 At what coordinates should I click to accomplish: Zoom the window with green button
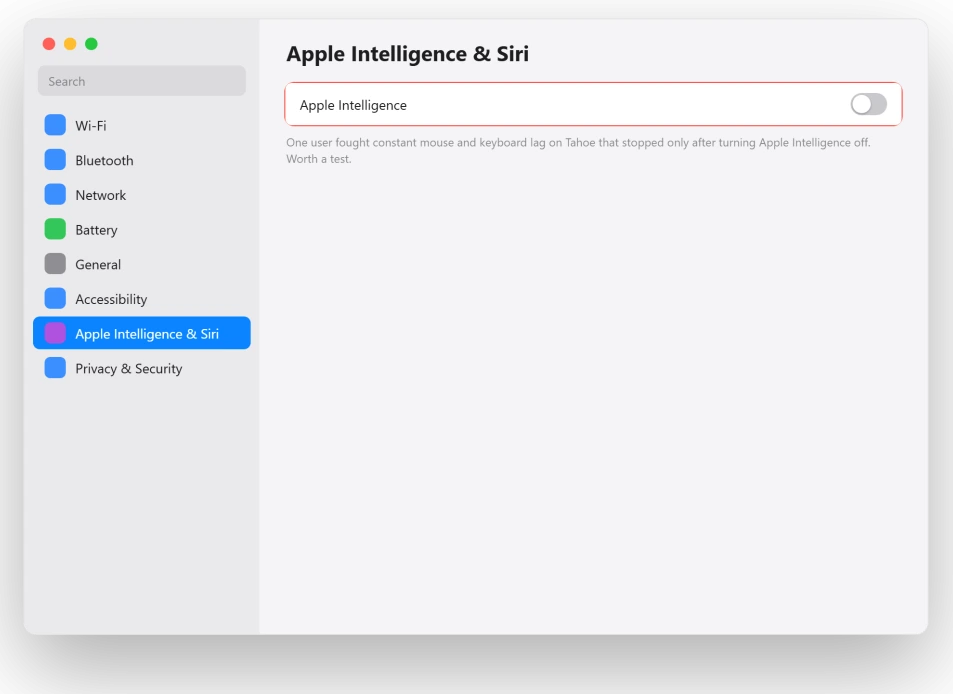[91, 44]
